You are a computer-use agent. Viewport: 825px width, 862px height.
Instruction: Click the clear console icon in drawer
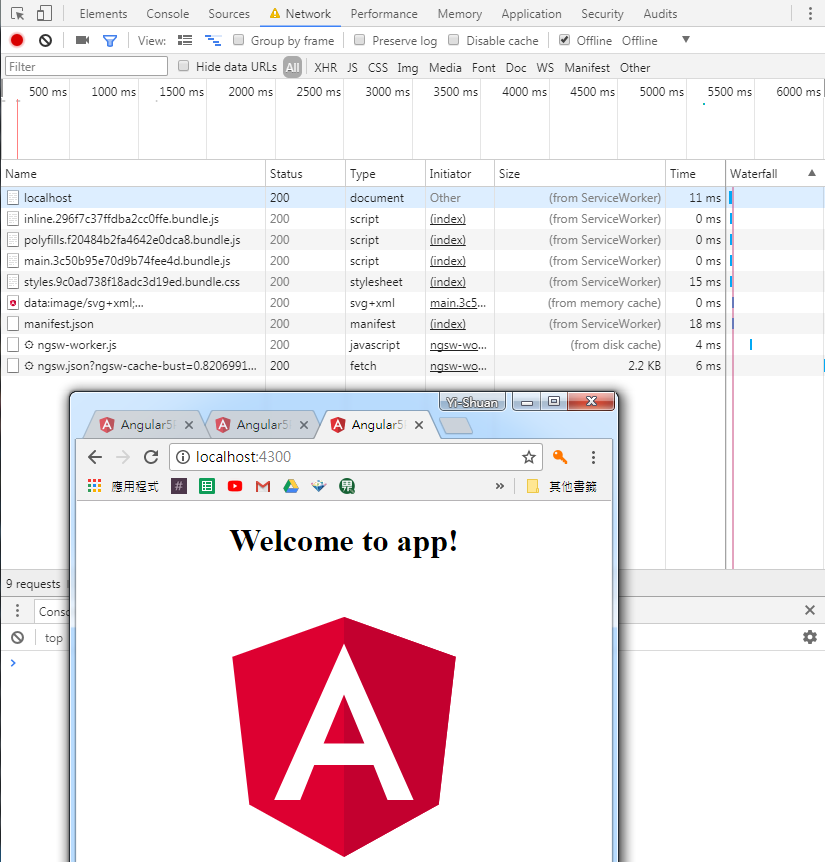coord(18,637)
